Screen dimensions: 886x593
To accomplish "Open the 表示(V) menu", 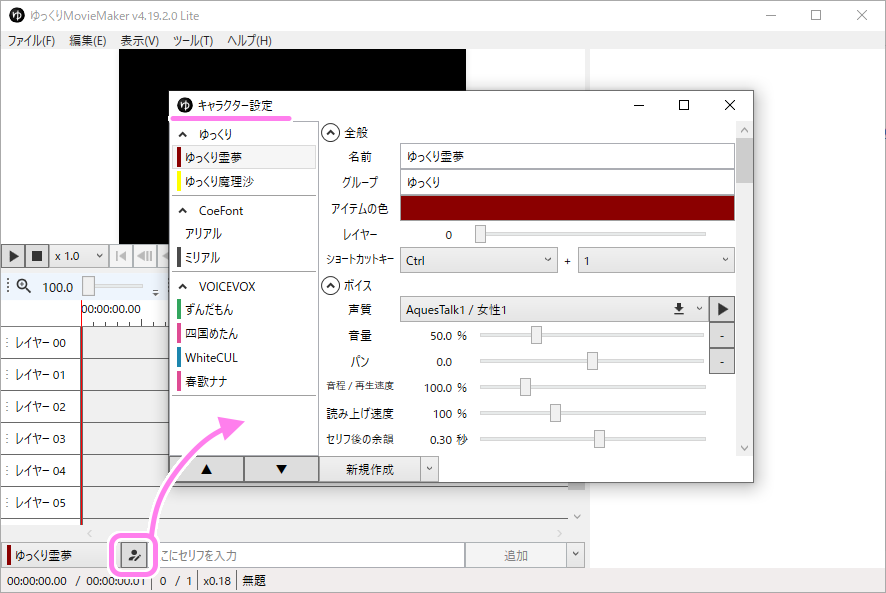I will (140, 41).
